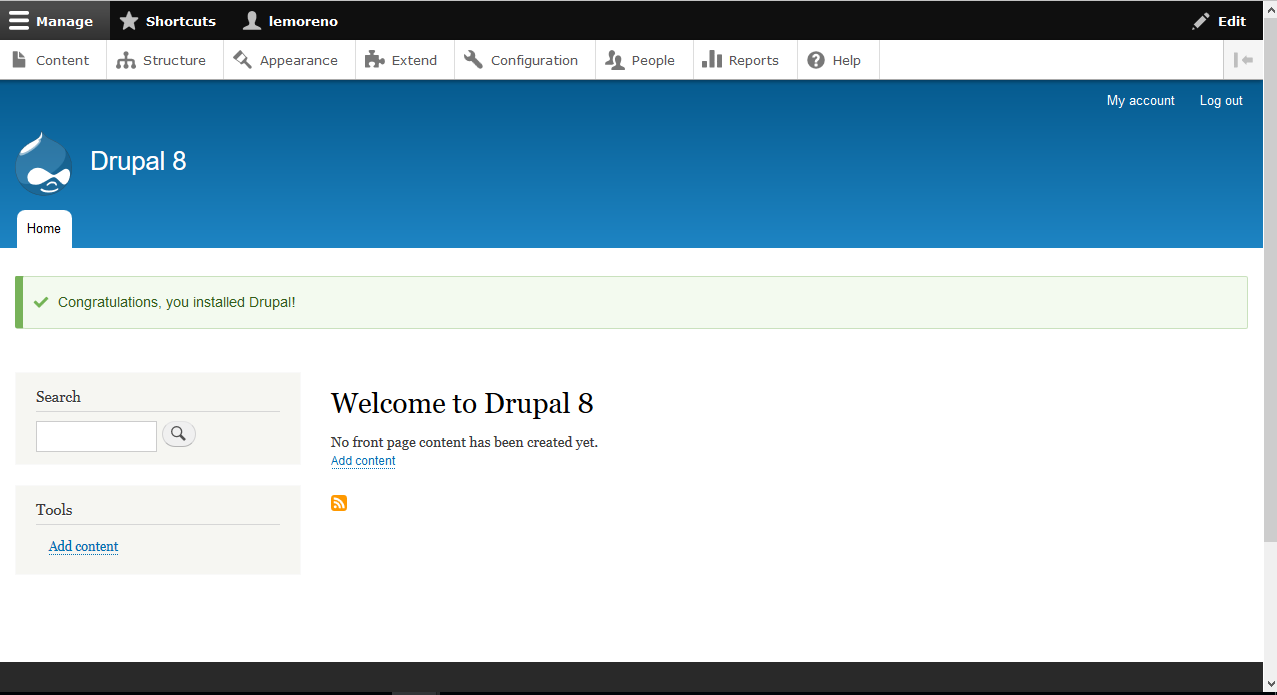Screen dimensions: 1277x695
Task: Go to the Appearance settings
Action: (x=287, y=60)
